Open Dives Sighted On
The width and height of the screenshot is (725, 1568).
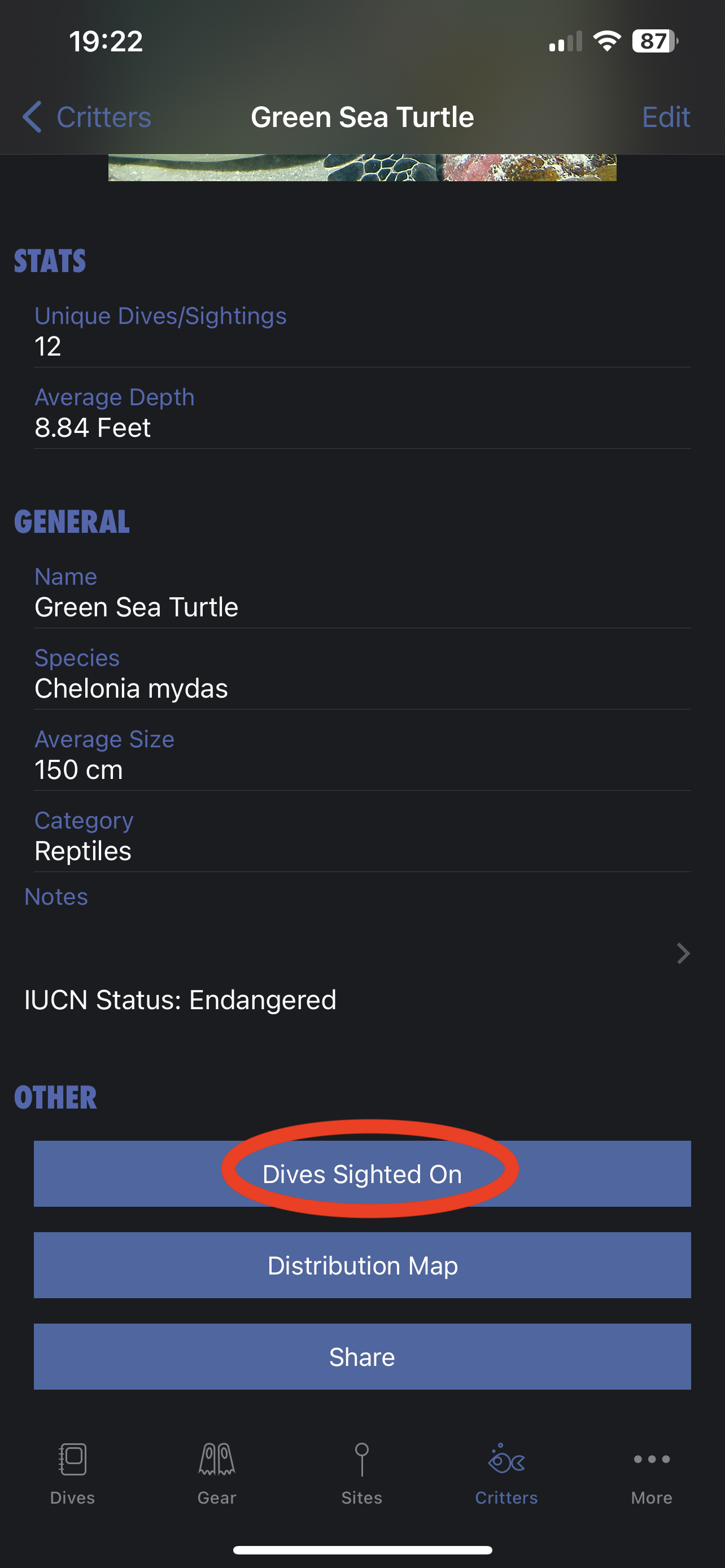362,1173
